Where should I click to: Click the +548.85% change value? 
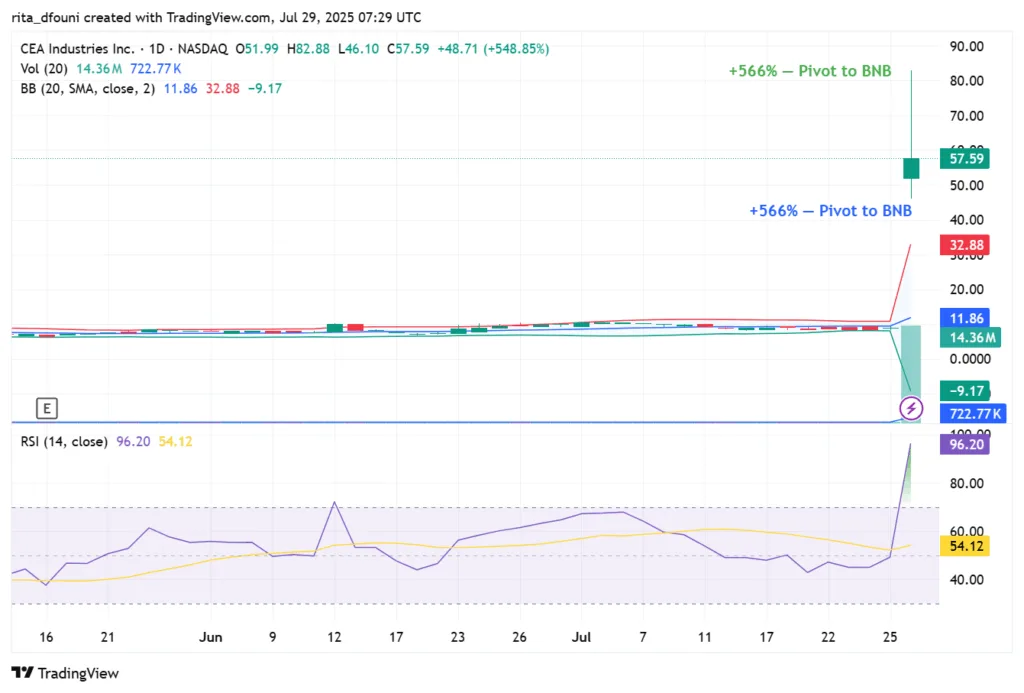pyautogui.click(x=516, y=49)
